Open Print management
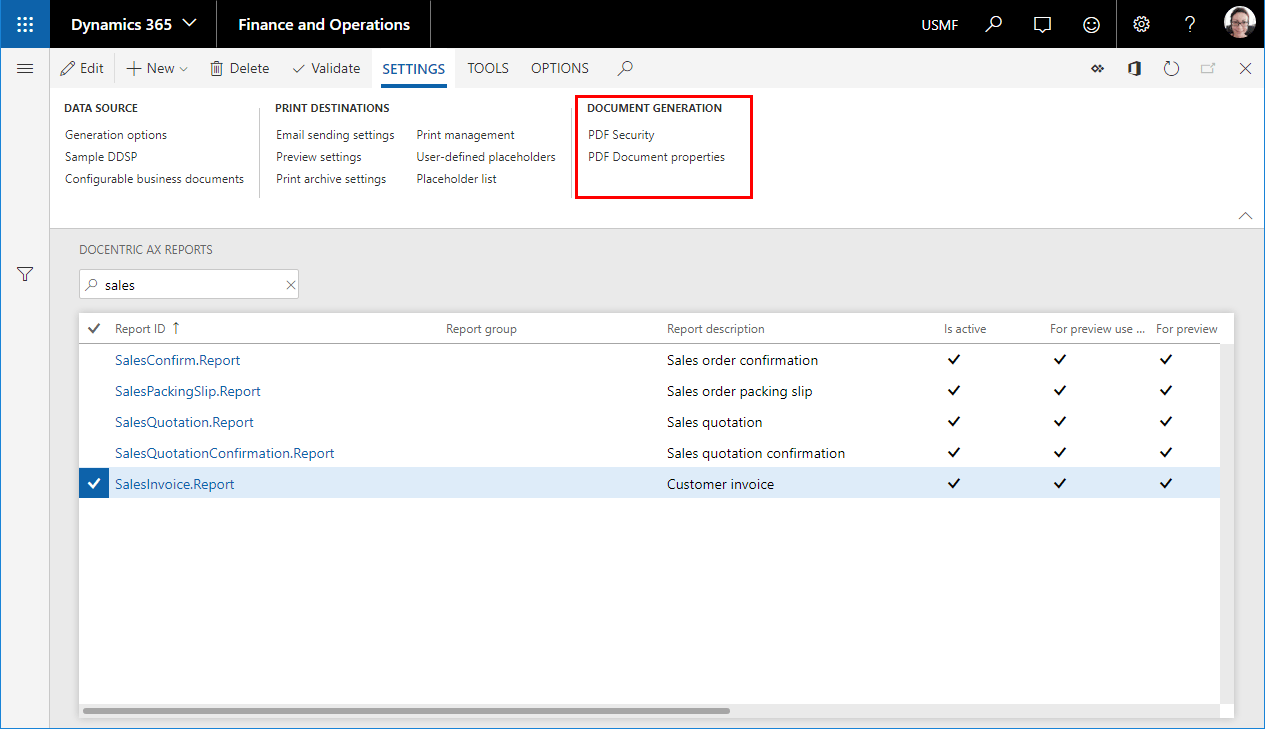This screenshot has height=729, width=1265. 466,135
